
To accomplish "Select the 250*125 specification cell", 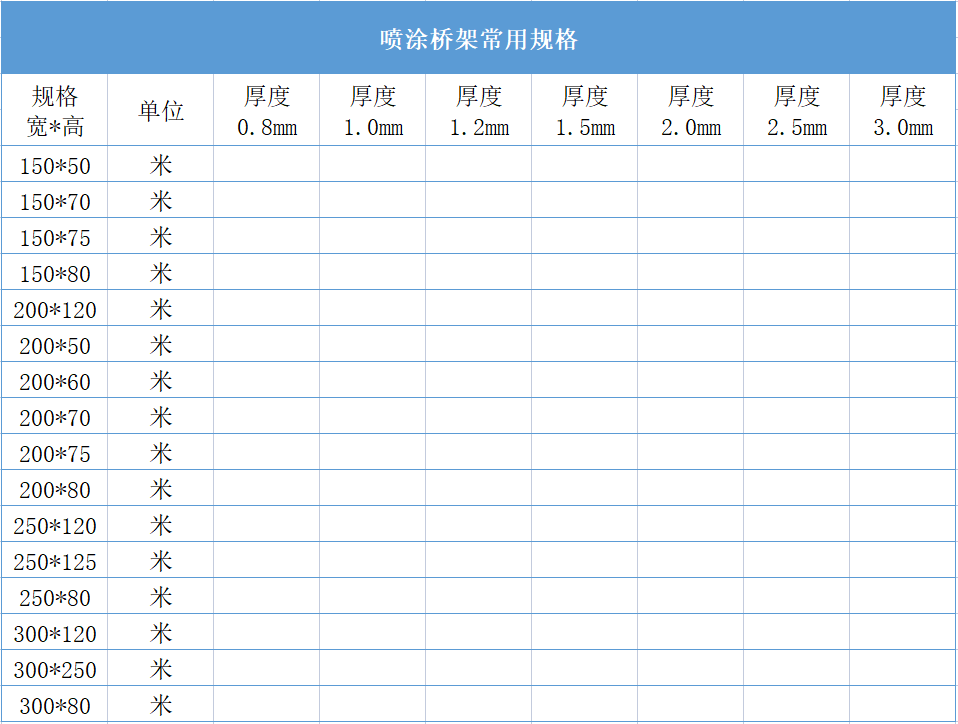I will pos(55,561).
